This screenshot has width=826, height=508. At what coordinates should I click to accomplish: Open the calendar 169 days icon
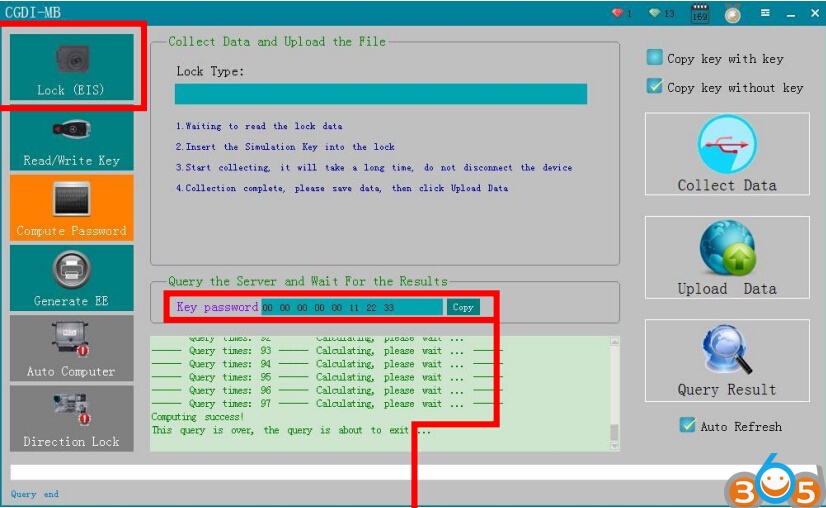pyautogui.click(x=700, y=14)
